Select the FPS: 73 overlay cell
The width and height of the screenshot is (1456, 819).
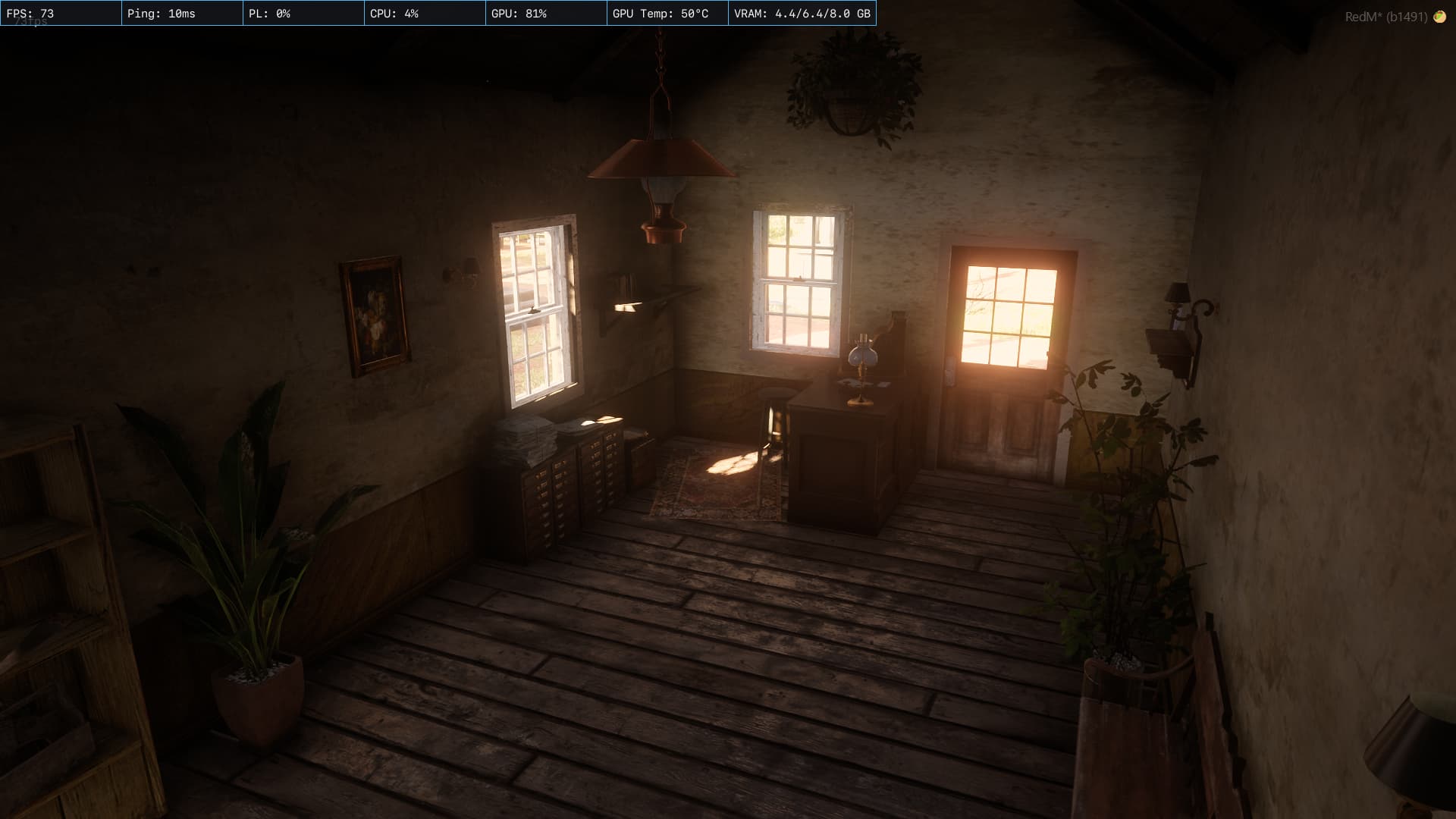(x=61, y=14)
